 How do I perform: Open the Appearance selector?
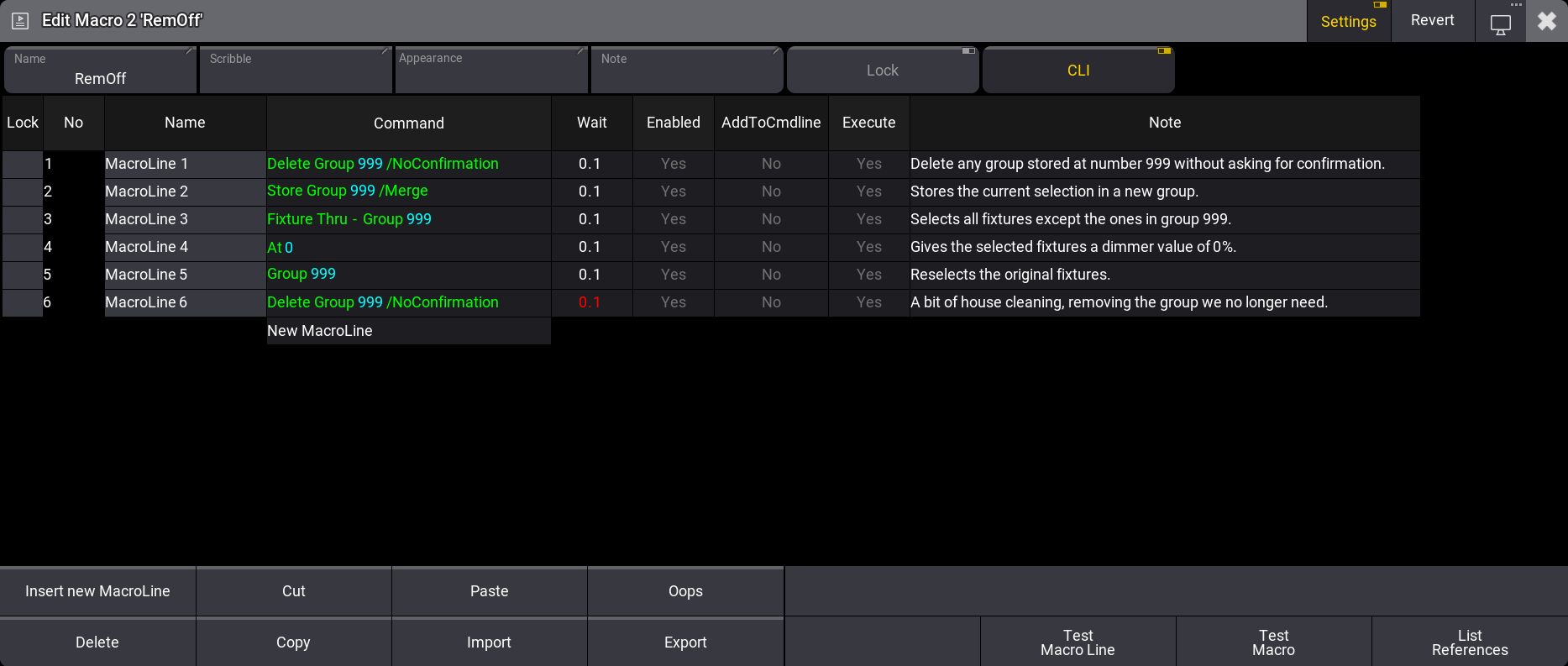pyautogui.click(x=491, y=71)
